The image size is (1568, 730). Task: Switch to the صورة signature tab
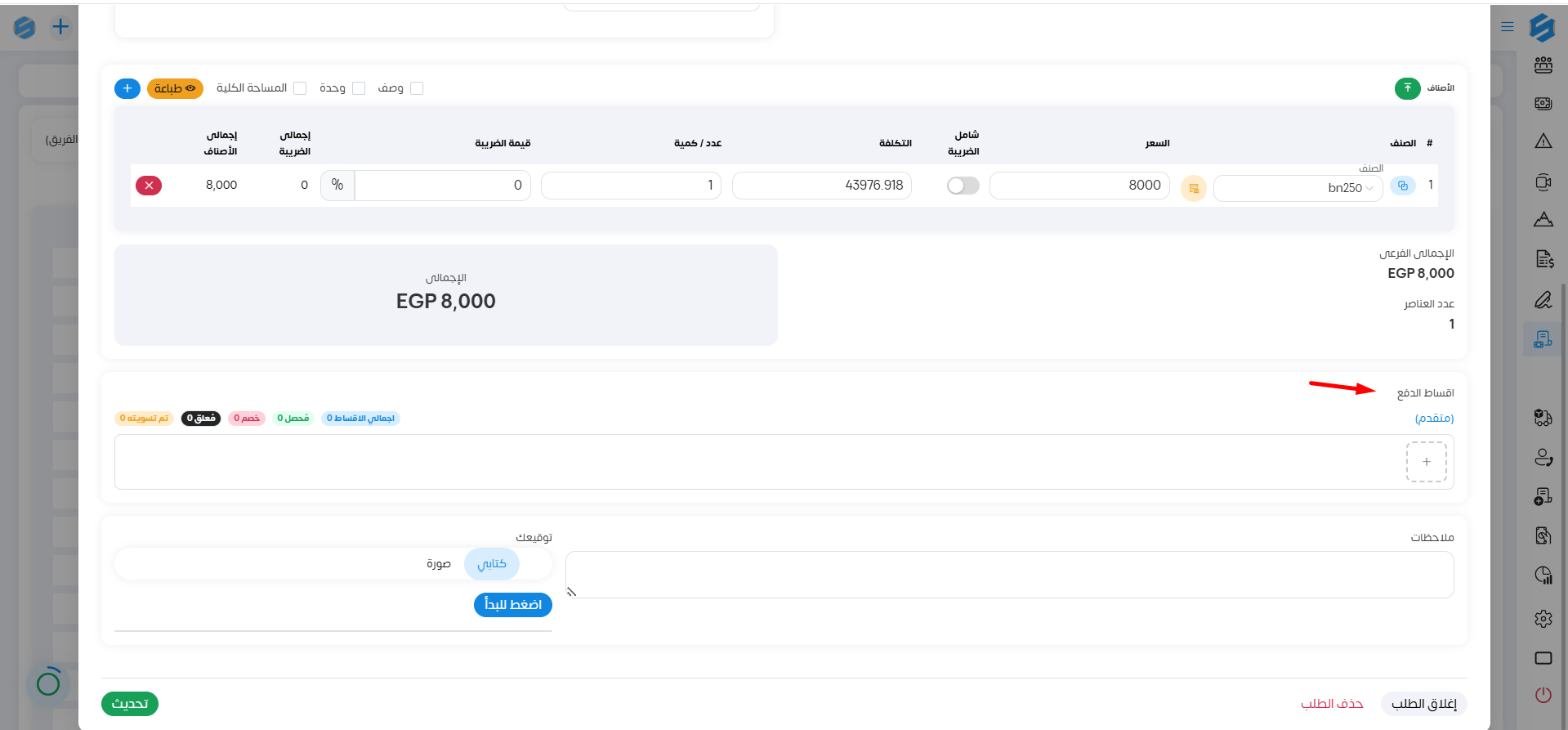[x=439, y=564]
